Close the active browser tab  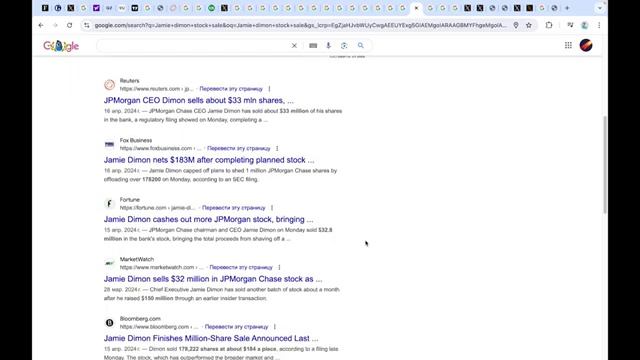pyautogui.click(x=416, y=8)
